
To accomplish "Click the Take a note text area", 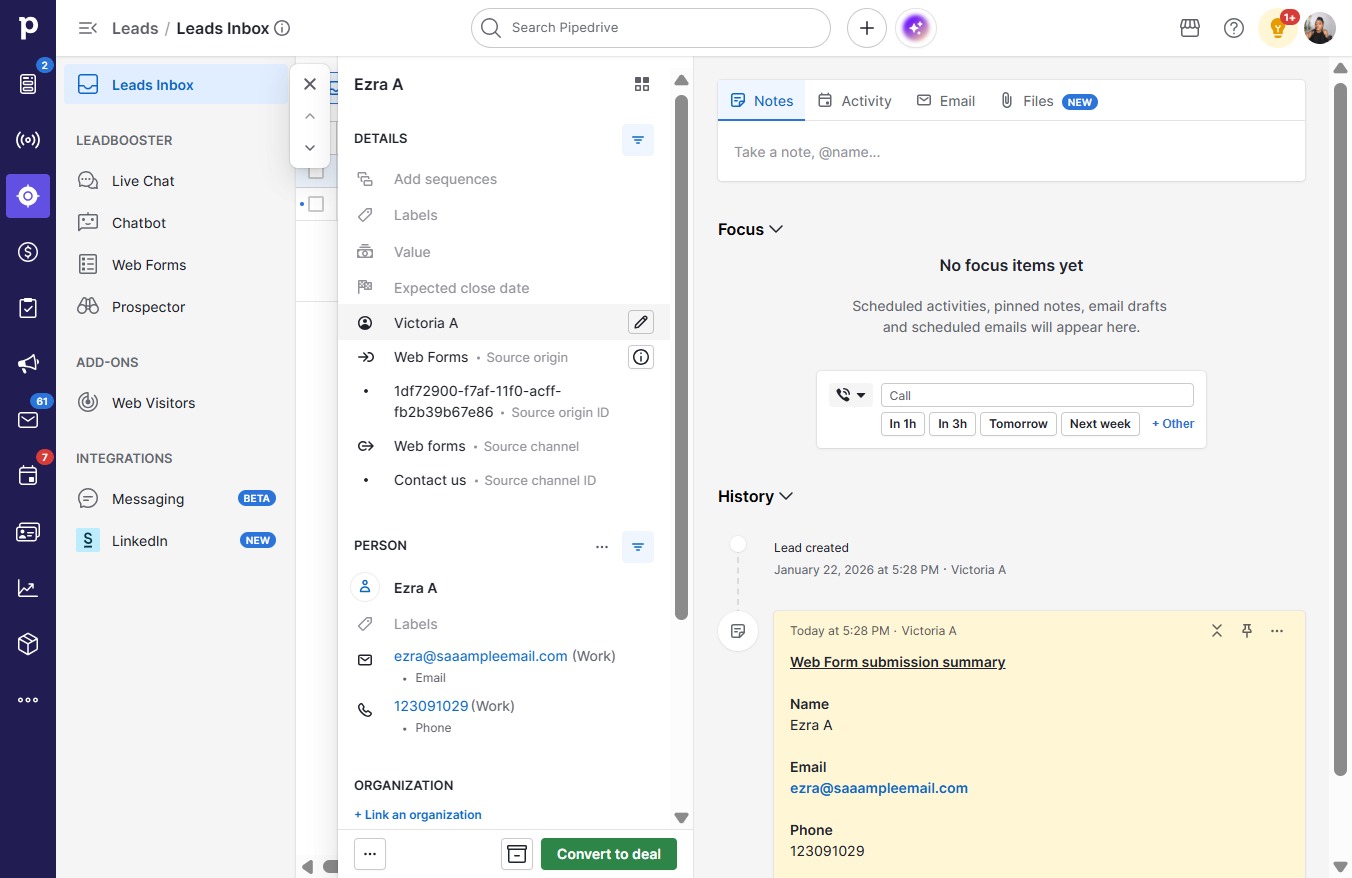I will [x=1011, y=152].
